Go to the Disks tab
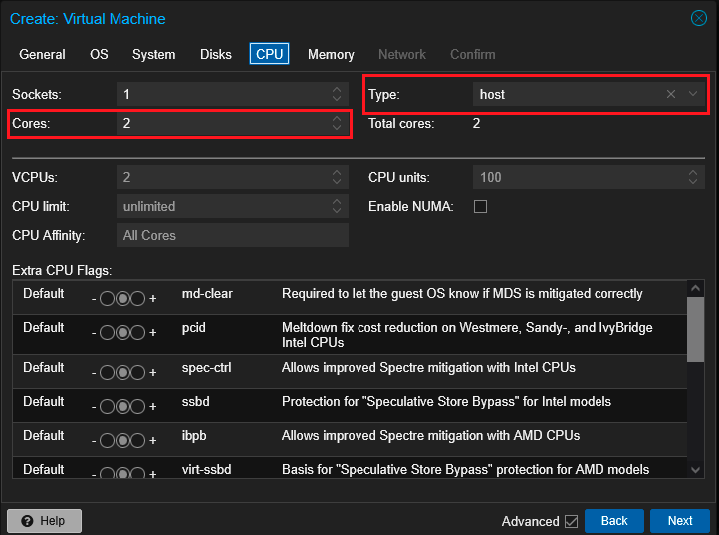The width and height of the screenshot is (719, 535). [216, 54]
